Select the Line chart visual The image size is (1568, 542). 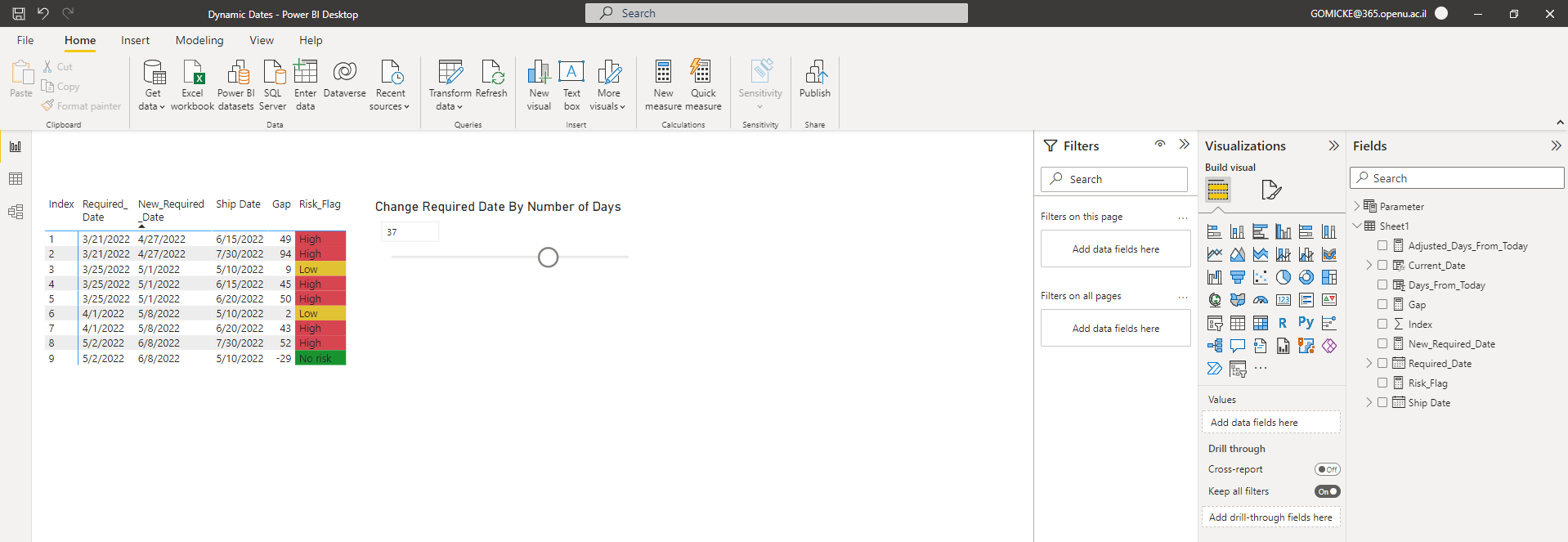pos(1215,254)
